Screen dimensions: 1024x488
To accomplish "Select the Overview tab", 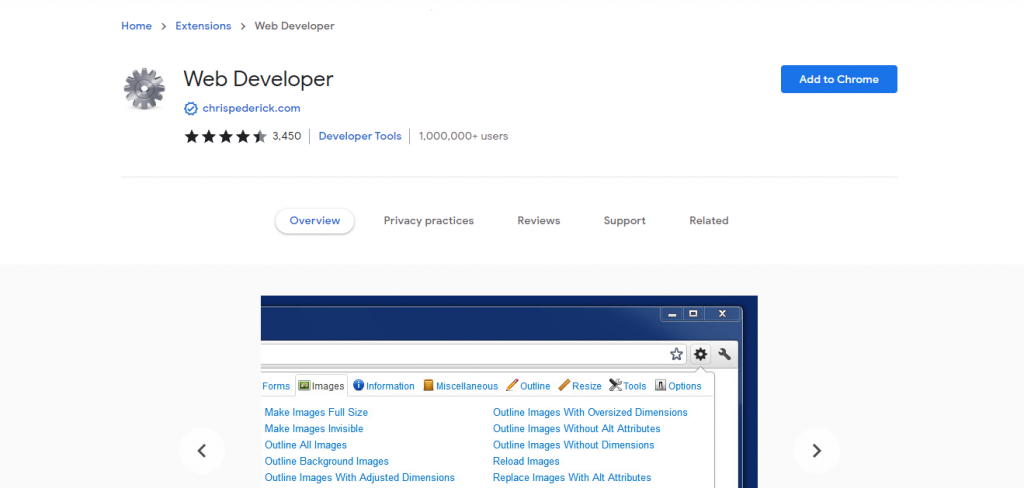I will tap(314, 221).
